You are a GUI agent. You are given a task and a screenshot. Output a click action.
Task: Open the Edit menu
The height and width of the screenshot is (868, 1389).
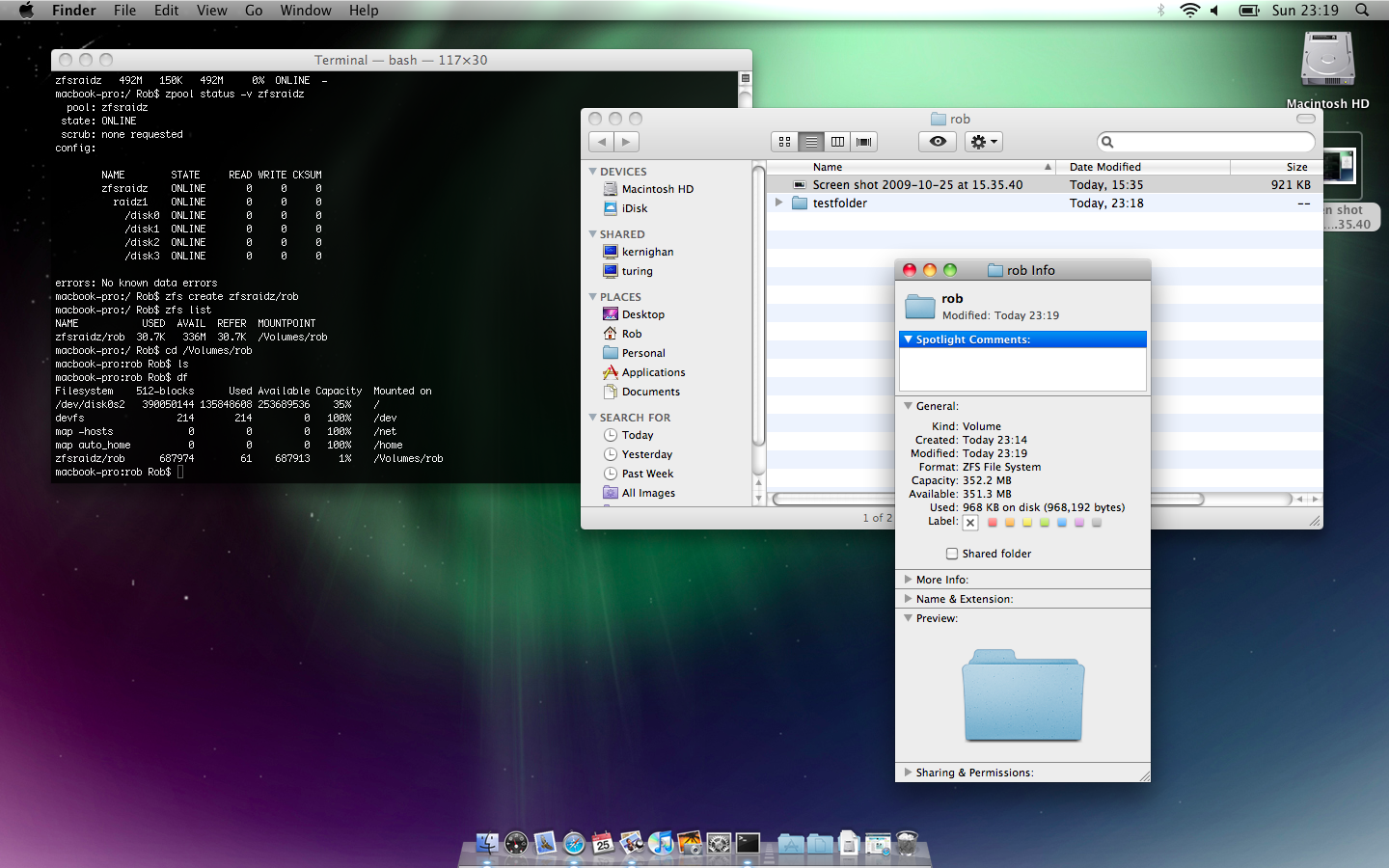pyautogui.click(x=167, y=10)
